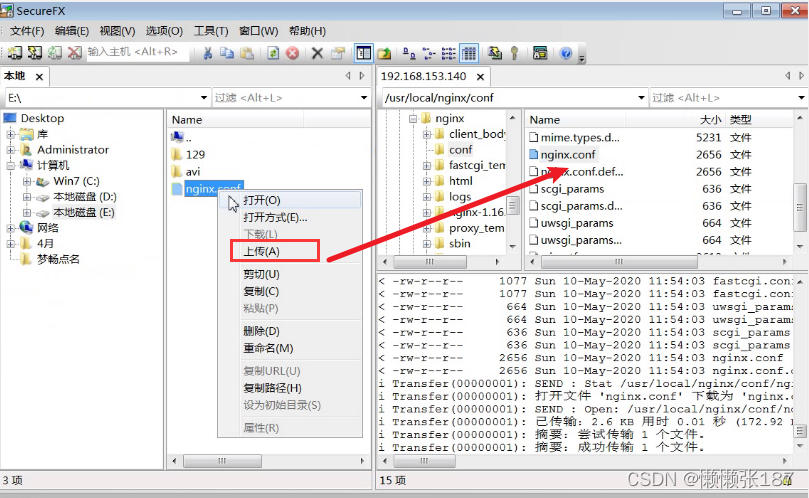
Task: Click the Properties toolbar icon
Action: (x=338, y=53)
